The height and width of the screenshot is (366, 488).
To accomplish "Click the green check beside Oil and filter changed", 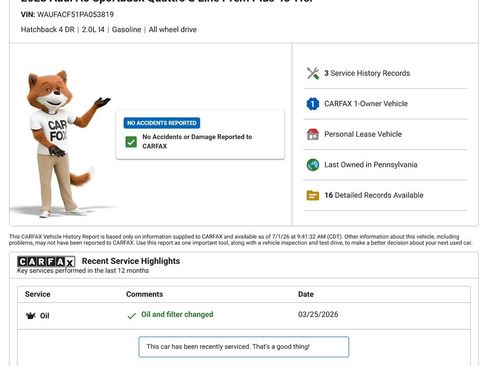I will (x=132, y=315).
